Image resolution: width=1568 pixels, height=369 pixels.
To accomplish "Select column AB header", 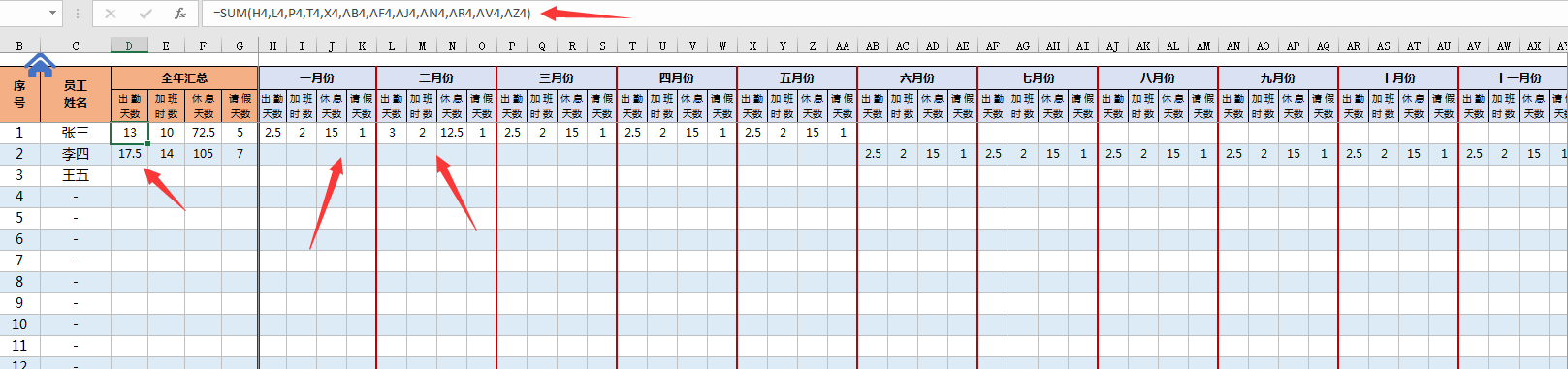I will [x=873, y=46].
